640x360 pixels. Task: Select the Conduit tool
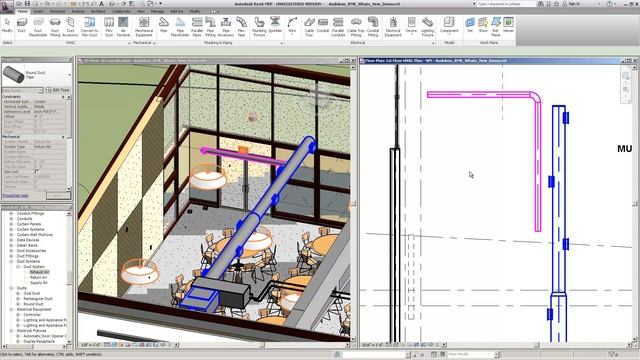pos(322,25)
